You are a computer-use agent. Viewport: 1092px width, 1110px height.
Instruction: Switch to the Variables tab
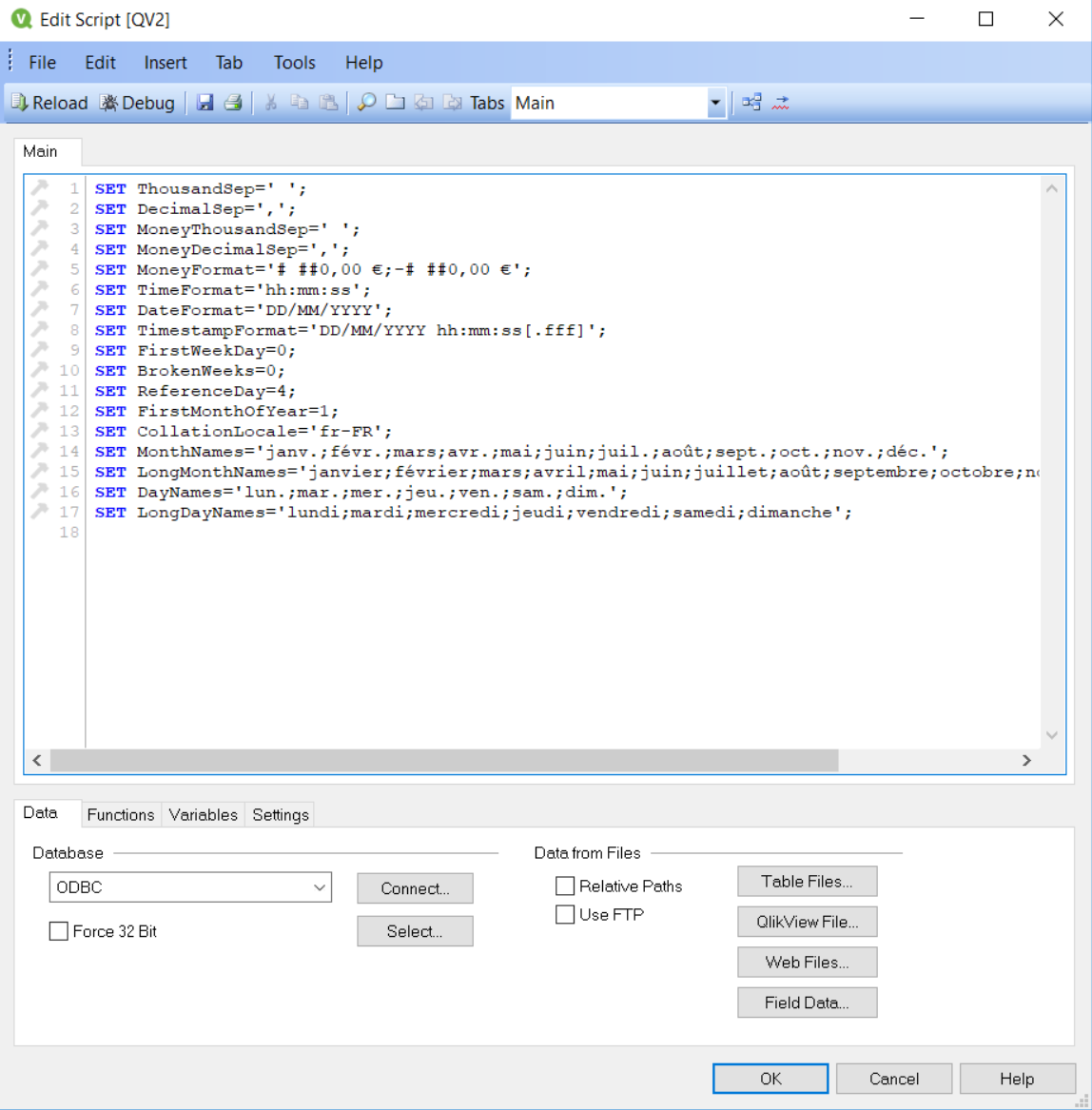[204, 815]
